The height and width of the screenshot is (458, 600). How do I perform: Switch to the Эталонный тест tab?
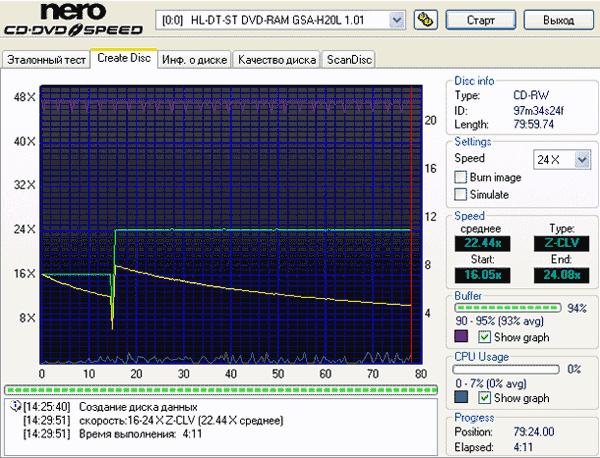(46, 60)
